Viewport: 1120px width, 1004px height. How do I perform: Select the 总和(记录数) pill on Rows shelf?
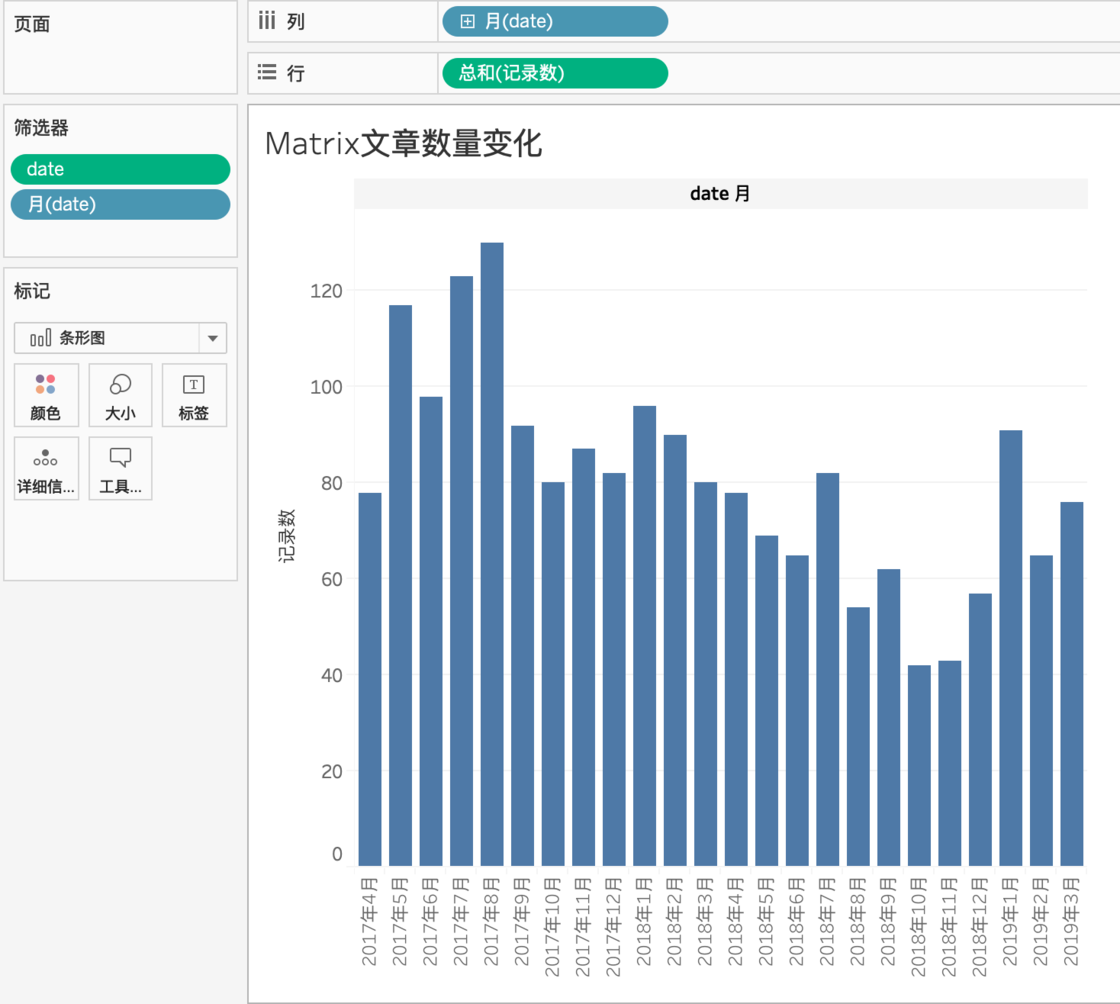pyautogui.click(x=555, y=73)
